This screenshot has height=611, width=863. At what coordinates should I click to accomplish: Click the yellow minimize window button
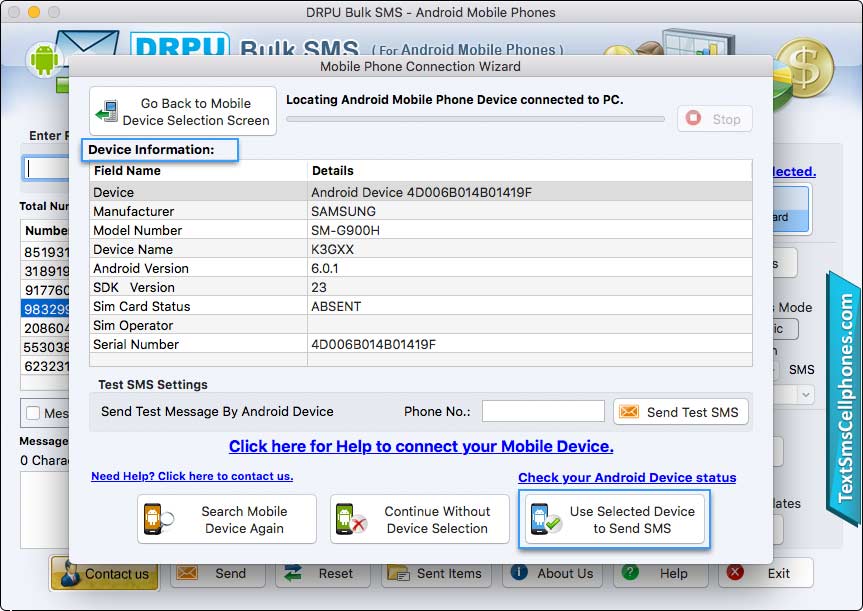34,12
